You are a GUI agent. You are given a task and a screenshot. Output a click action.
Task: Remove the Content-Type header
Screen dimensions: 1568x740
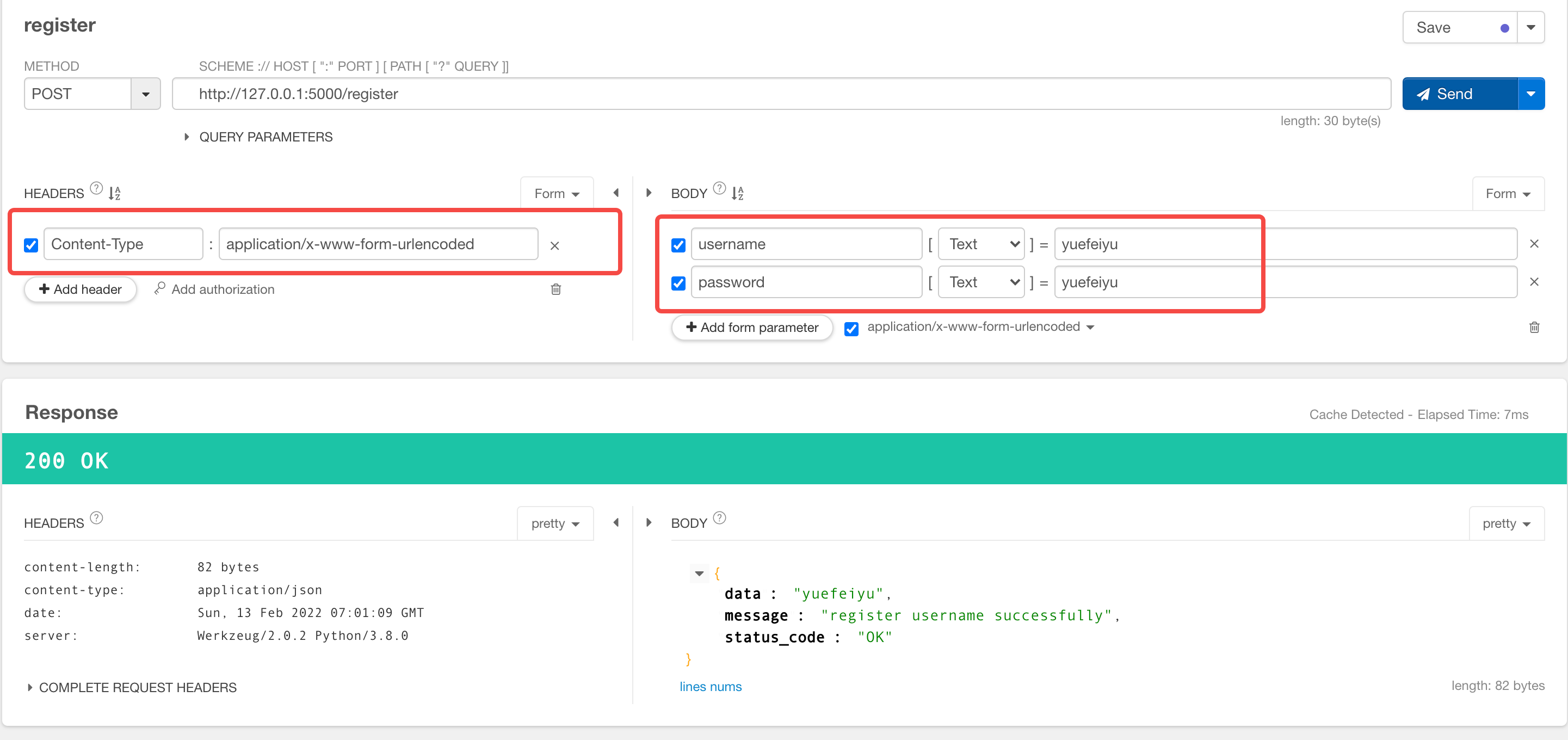pyautogui.click(x=554, y=245)
